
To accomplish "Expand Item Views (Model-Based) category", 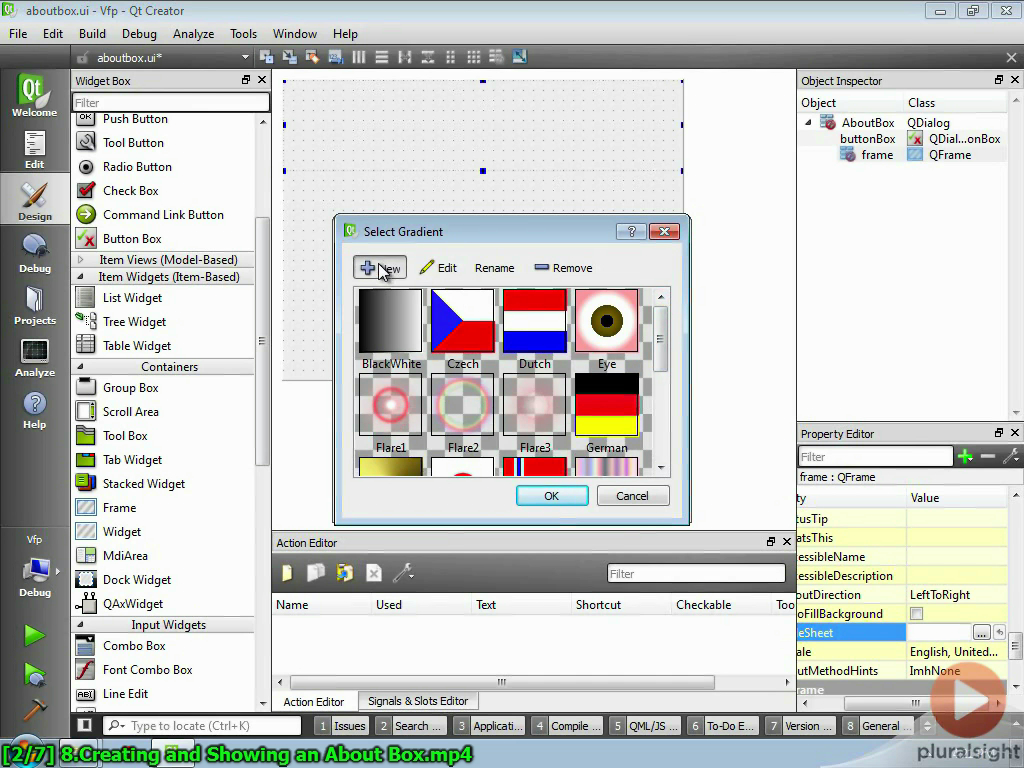I will click(80, 259).
